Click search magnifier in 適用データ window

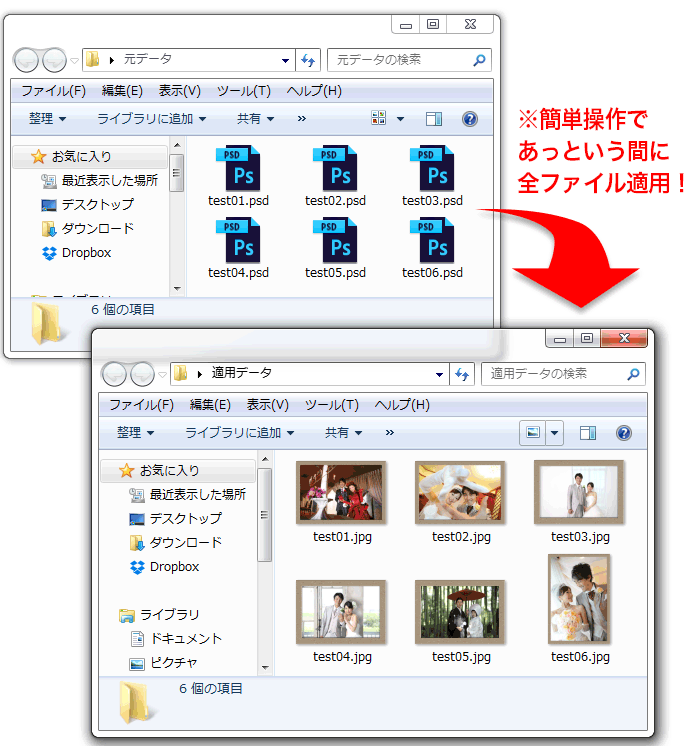(x=633, y=374)
